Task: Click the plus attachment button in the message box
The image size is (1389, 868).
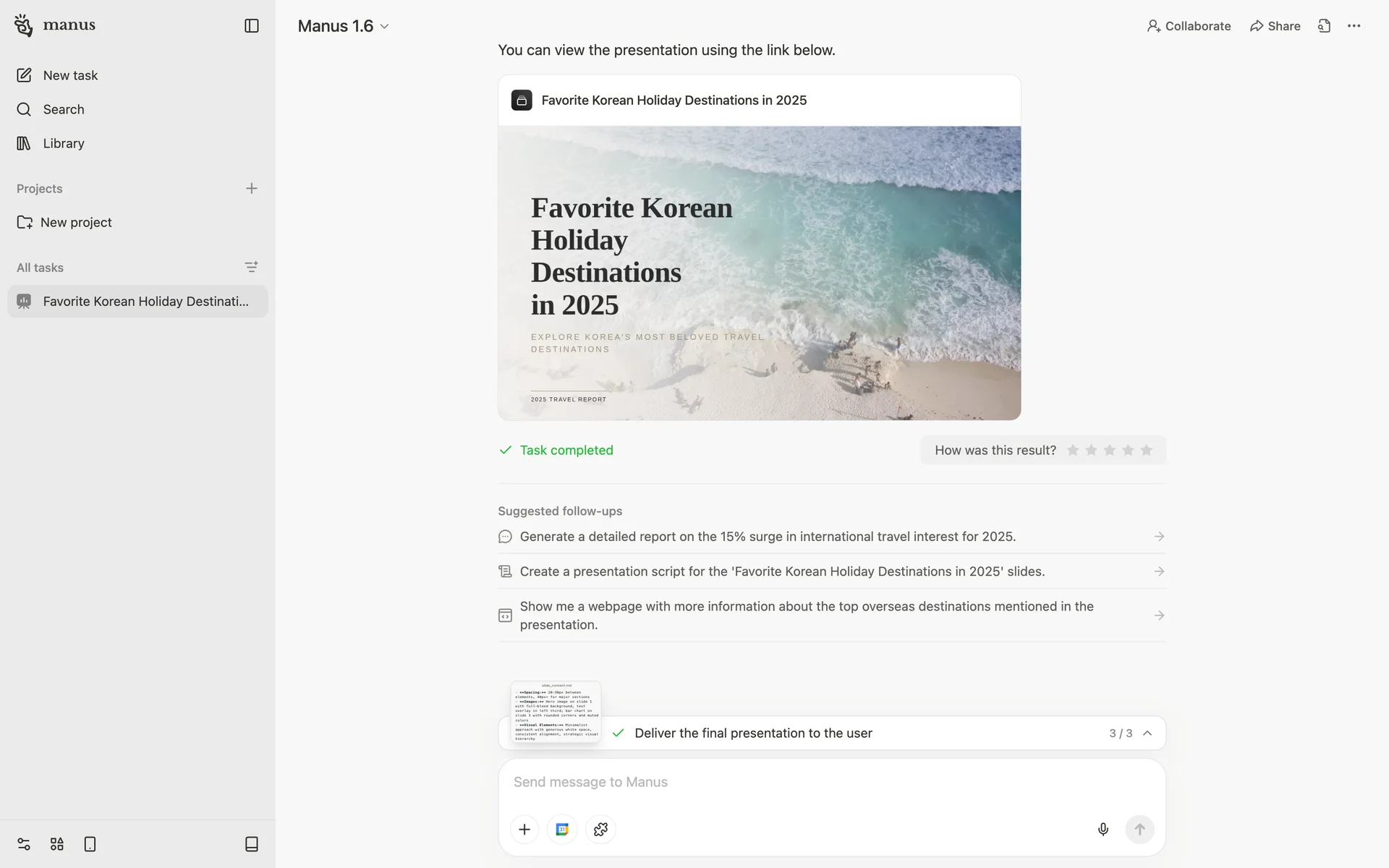Action: pos(524,829)
